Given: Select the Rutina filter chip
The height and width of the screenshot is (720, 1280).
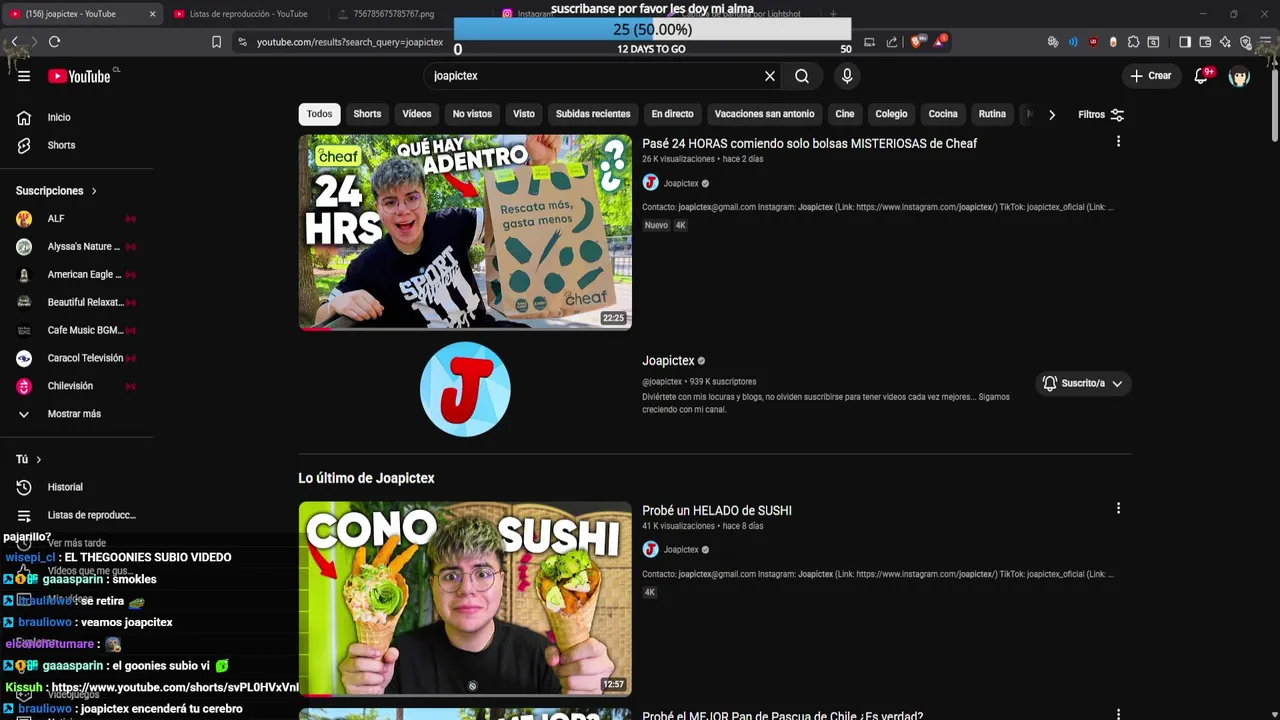Looking at the screenshot, I should (x=992, y=114).
